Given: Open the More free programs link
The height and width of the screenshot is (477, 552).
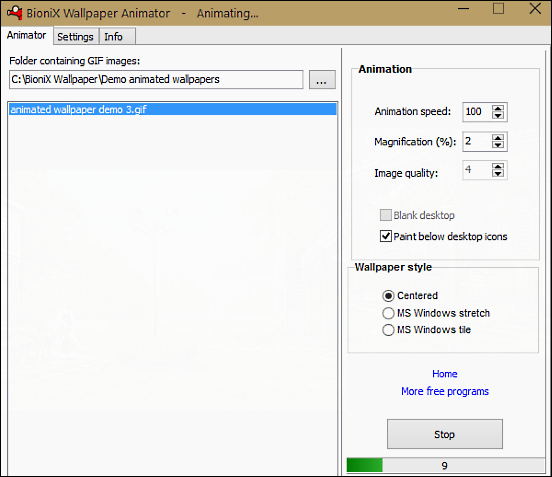Looking at the screenshot, I should [445, 391].
